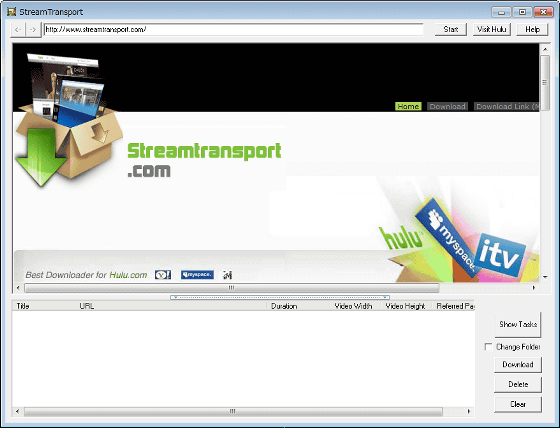Click the Clear button
Image resolution: width=560 pixels, height=428 pixels.
pyautogui.click(x=518, y=404)
